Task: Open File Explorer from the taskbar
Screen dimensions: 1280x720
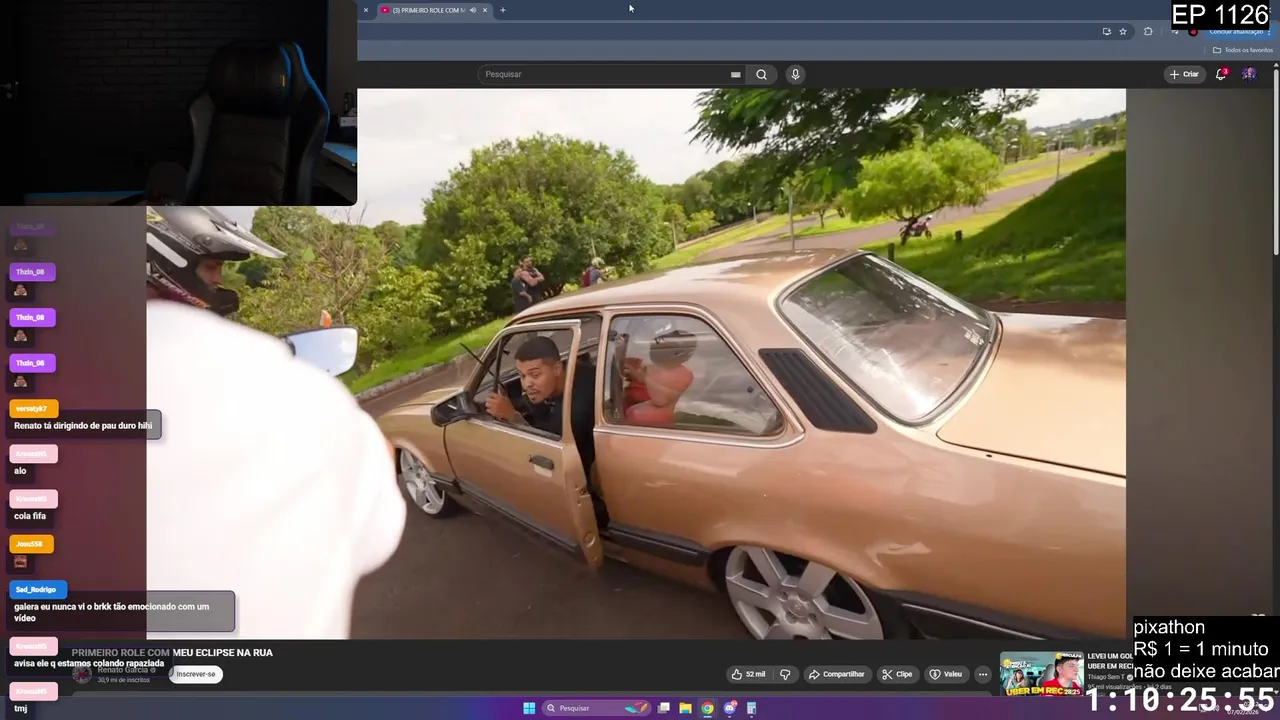Action: 686,708
